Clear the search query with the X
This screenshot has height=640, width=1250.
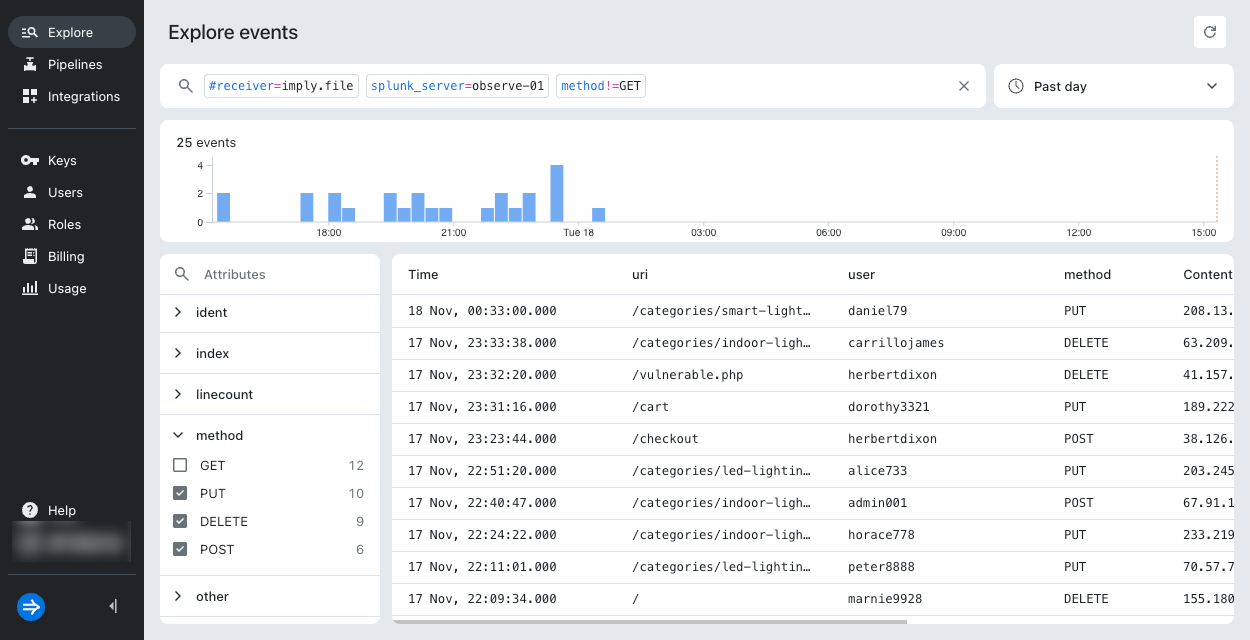pyautogui.click(x=963, y=86)
